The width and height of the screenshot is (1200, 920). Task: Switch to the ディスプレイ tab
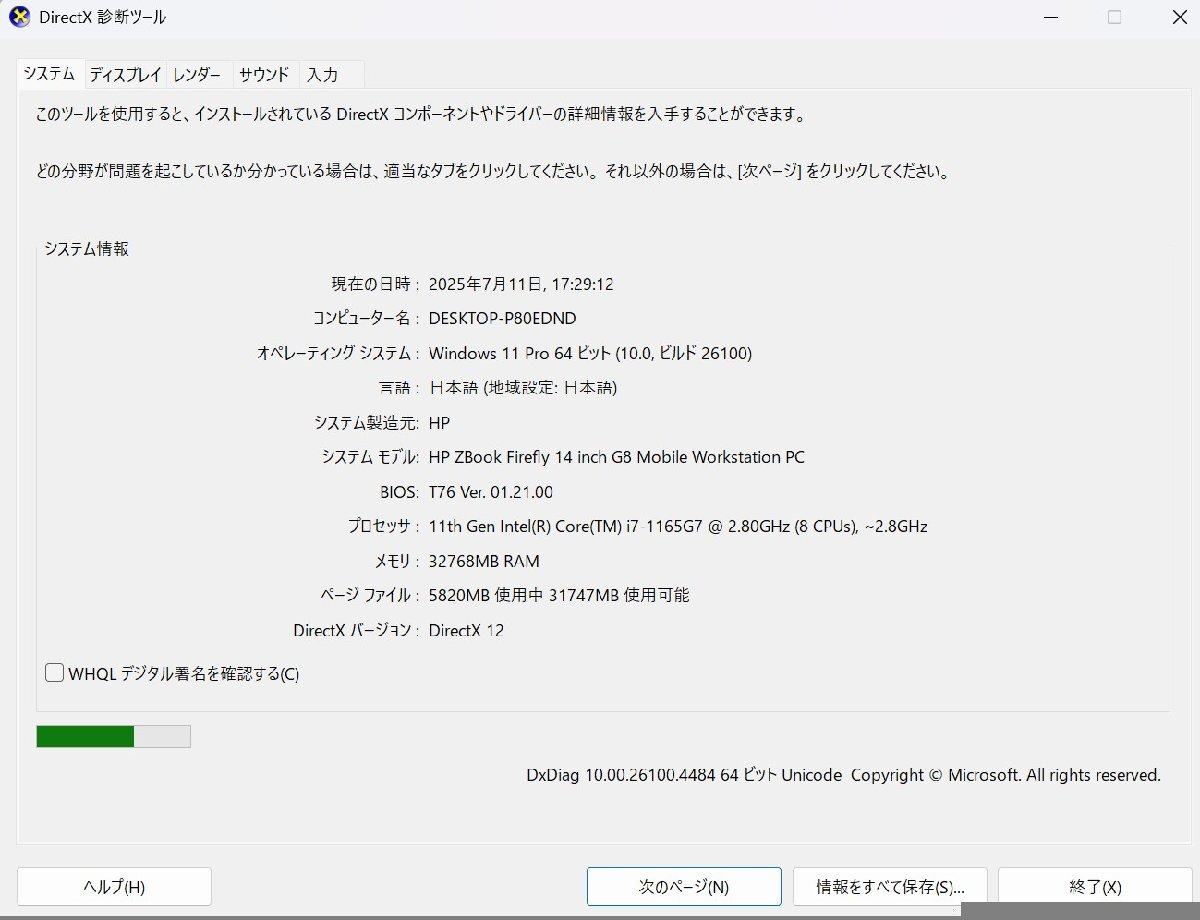[125, 74]
